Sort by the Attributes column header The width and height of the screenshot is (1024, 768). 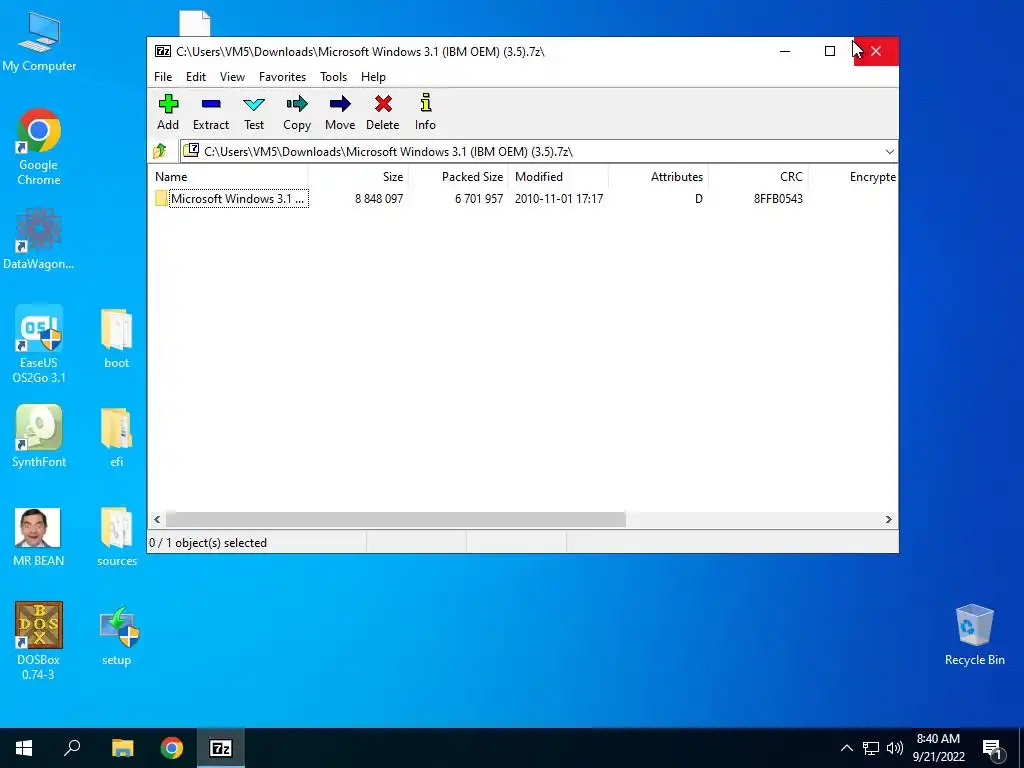658,177
